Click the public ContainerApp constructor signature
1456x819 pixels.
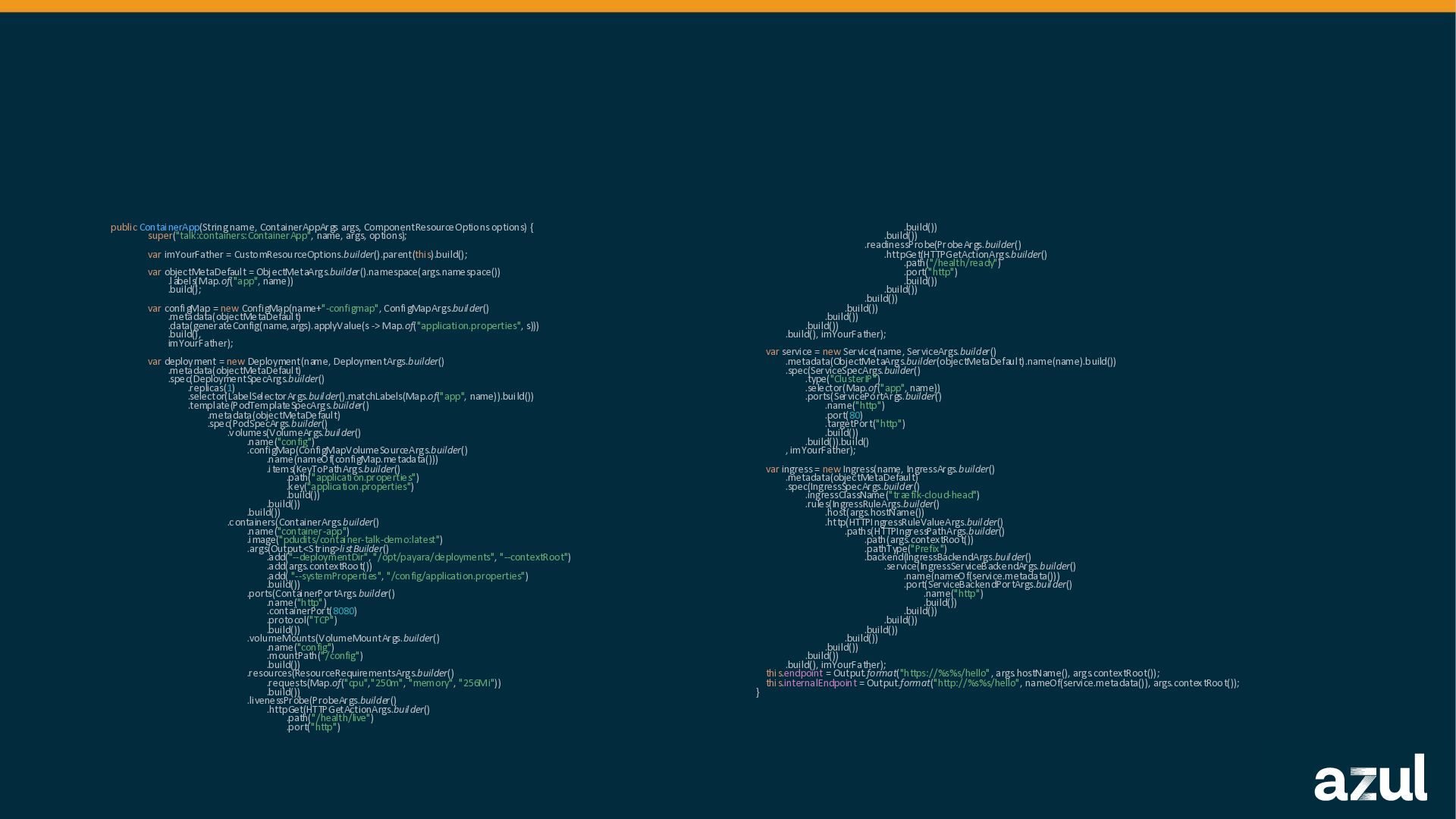(322, 227)
